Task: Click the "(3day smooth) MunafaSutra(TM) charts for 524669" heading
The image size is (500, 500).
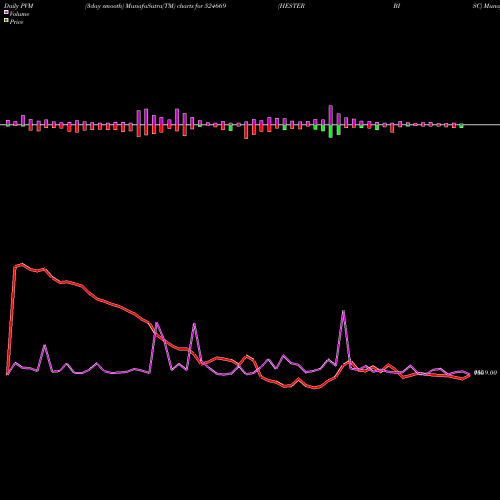Action: 155,6
